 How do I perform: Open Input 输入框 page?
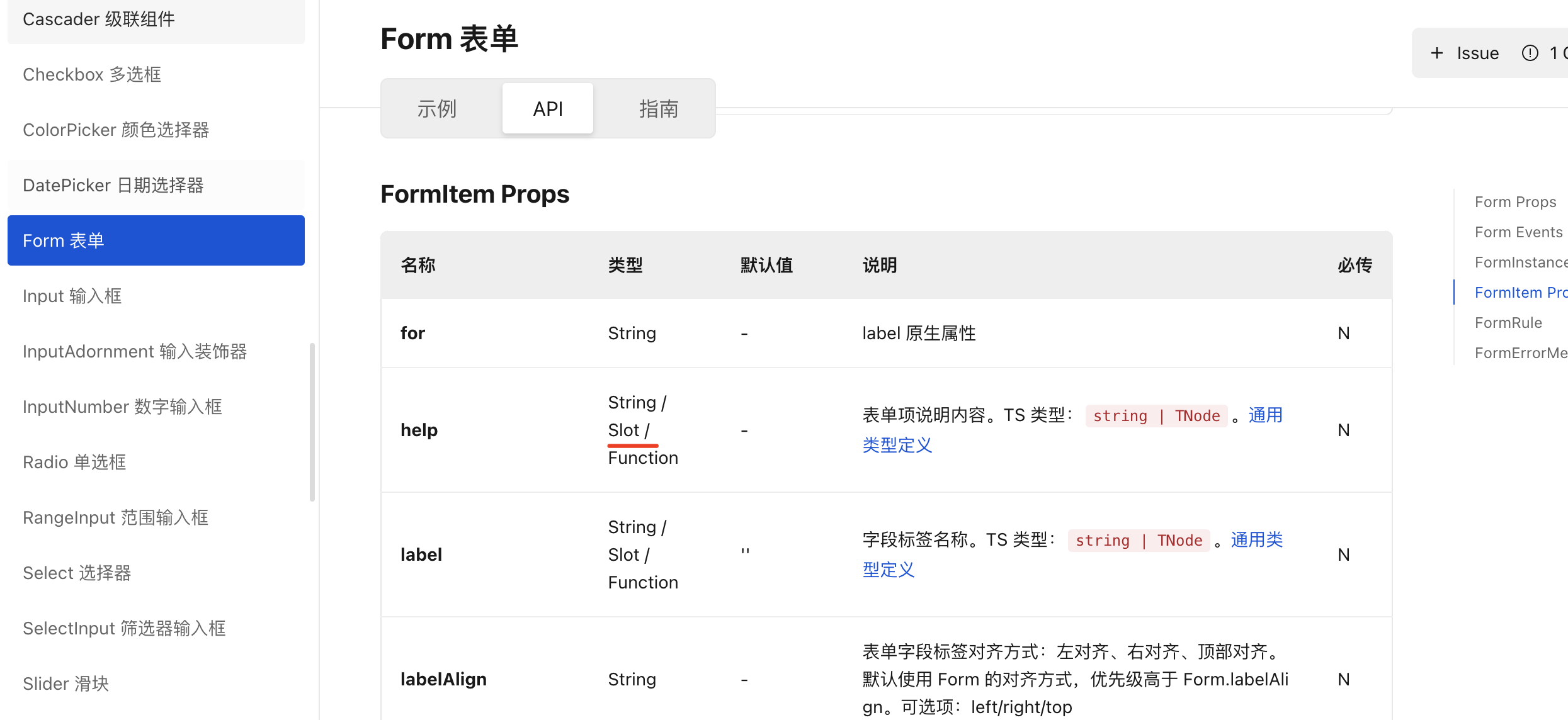(x=156, y=296)
